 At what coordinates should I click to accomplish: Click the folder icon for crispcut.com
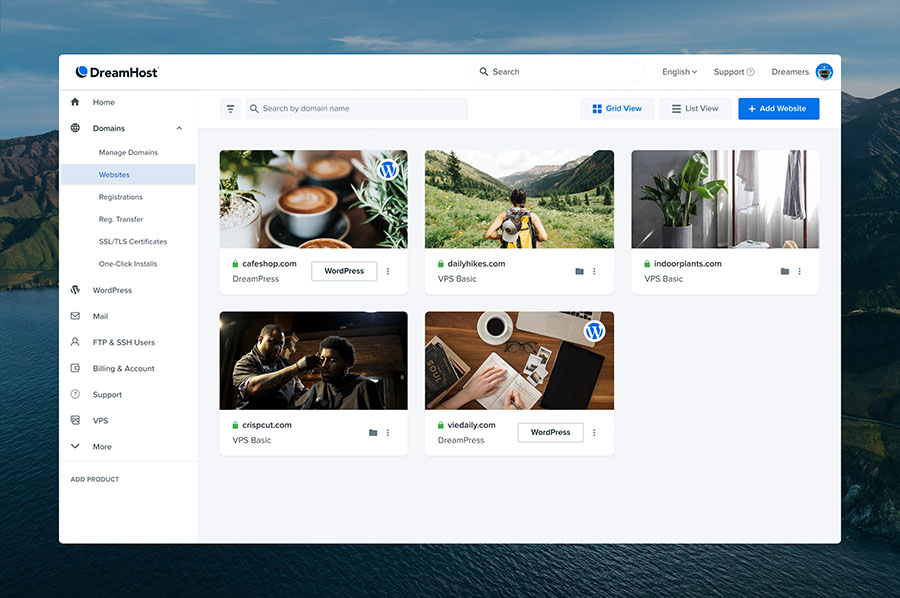click(x=373, y=433)
